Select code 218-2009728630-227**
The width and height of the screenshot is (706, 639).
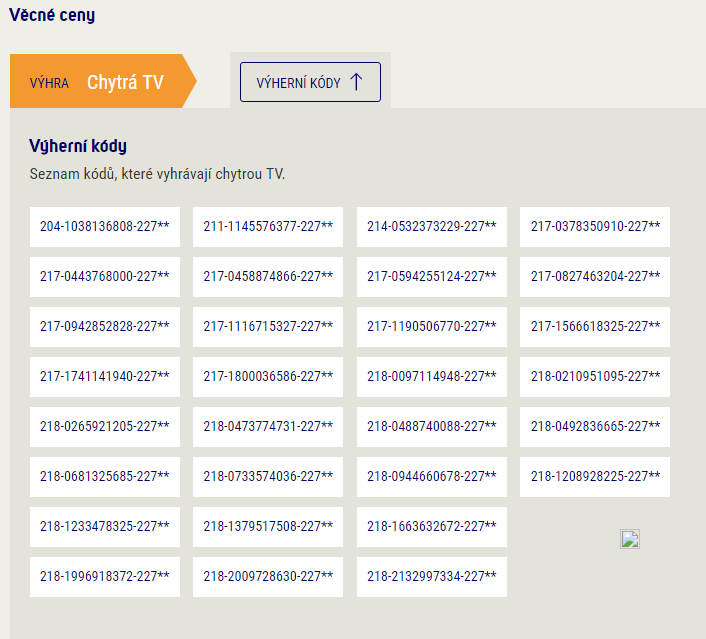click(x=268, y=577)
